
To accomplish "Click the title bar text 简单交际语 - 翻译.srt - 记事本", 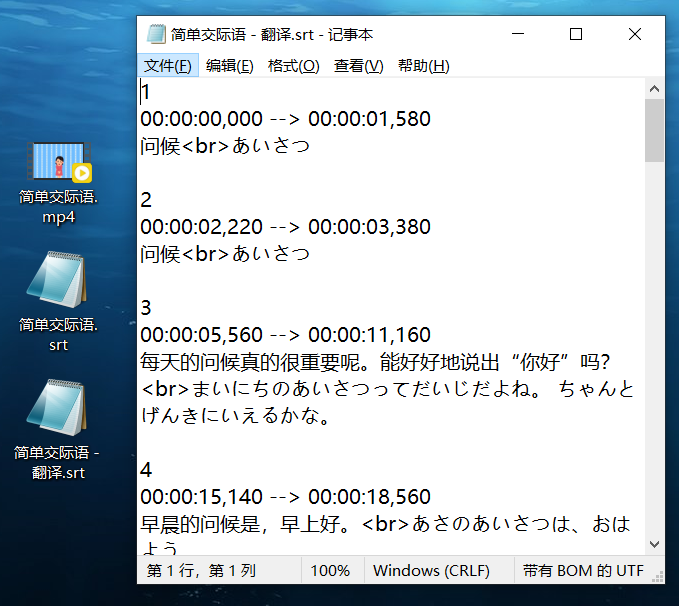I will tap(272, 34).
